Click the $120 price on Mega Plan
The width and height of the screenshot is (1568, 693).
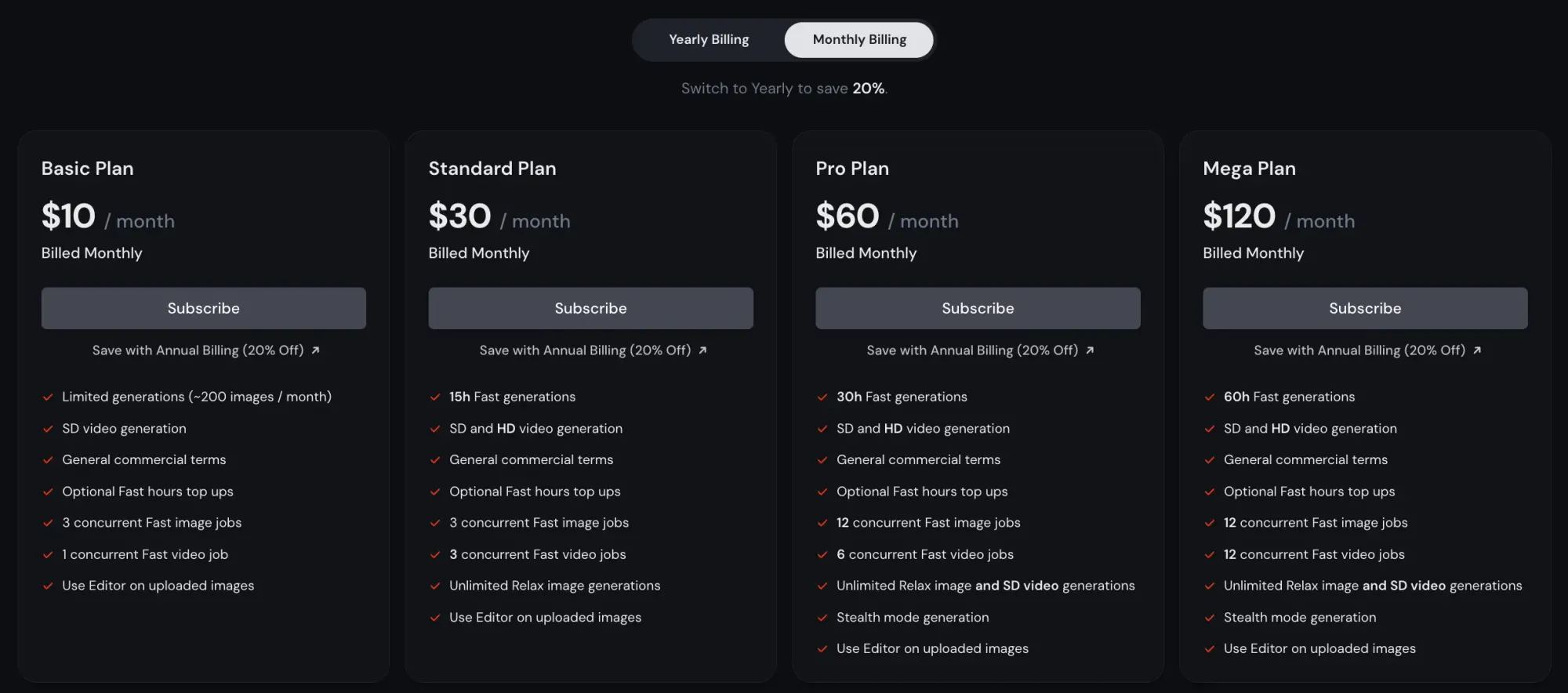pos(1239,216)
